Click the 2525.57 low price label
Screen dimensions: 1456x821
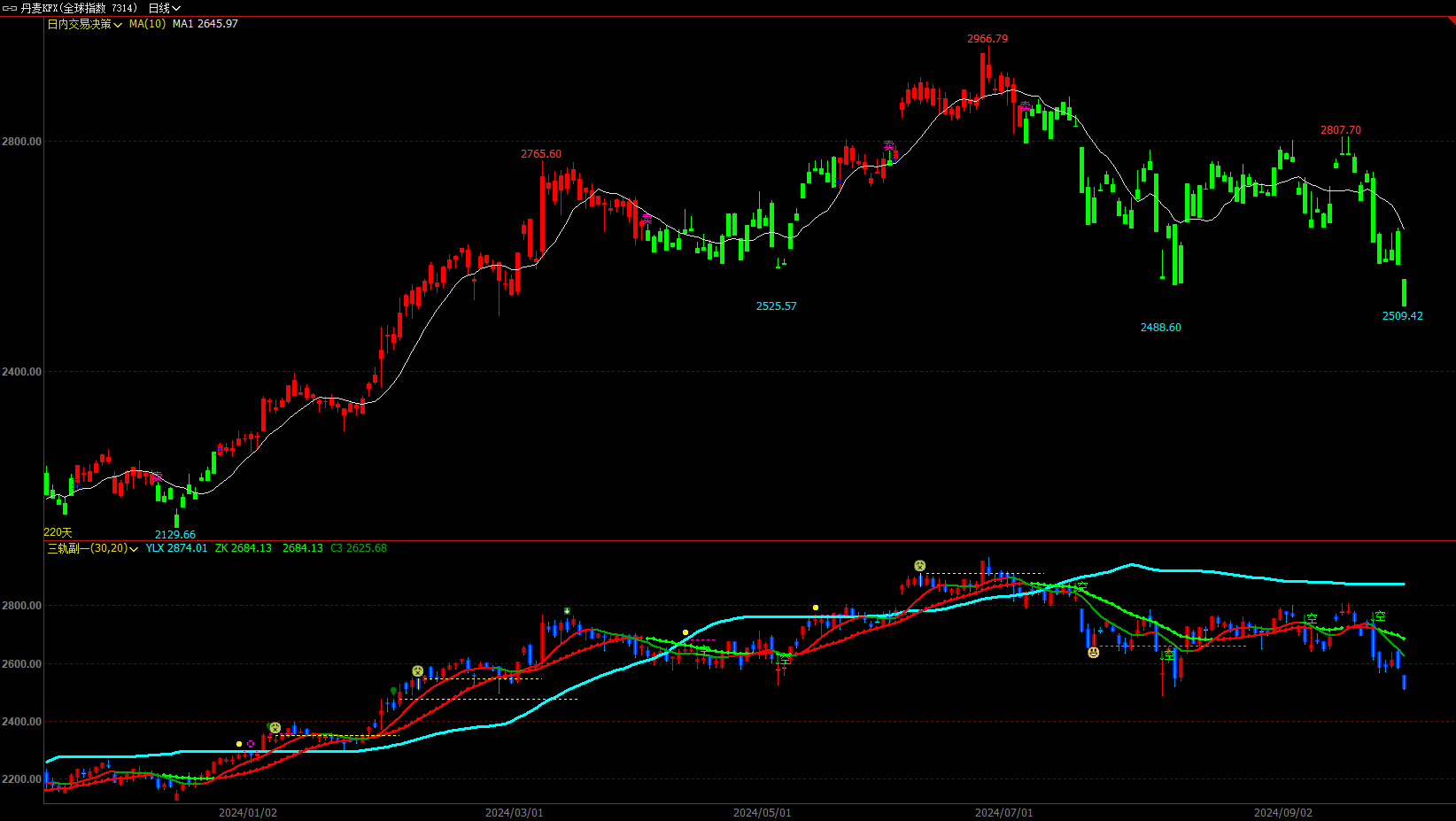(776, 306)
